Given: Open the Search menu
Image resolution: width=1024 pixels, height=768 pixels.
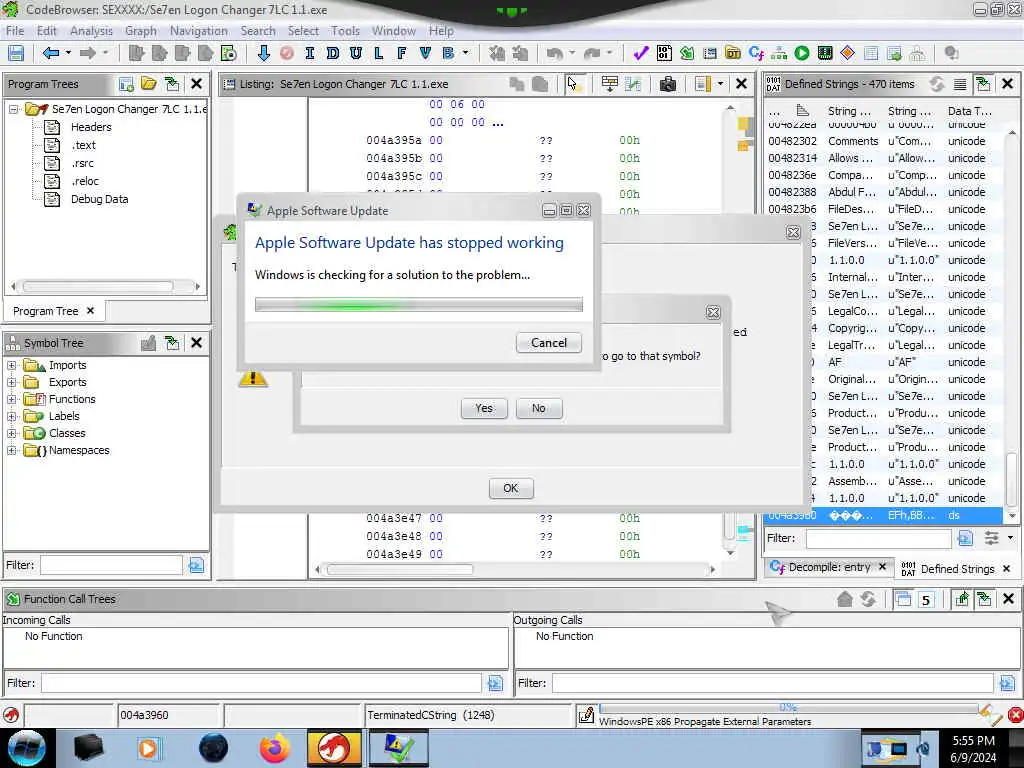Looking at the screenshot, I should (x=258, y=31).
